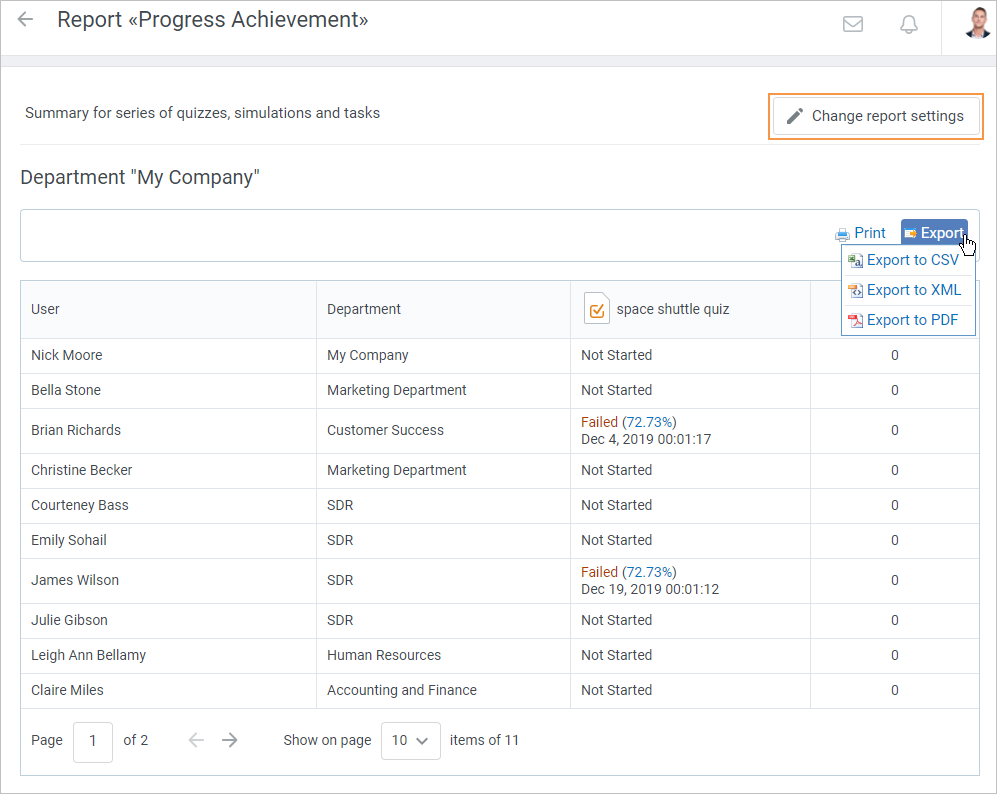Go to the previous page arrow
This screenshot has height=794, width=997.
196,740
